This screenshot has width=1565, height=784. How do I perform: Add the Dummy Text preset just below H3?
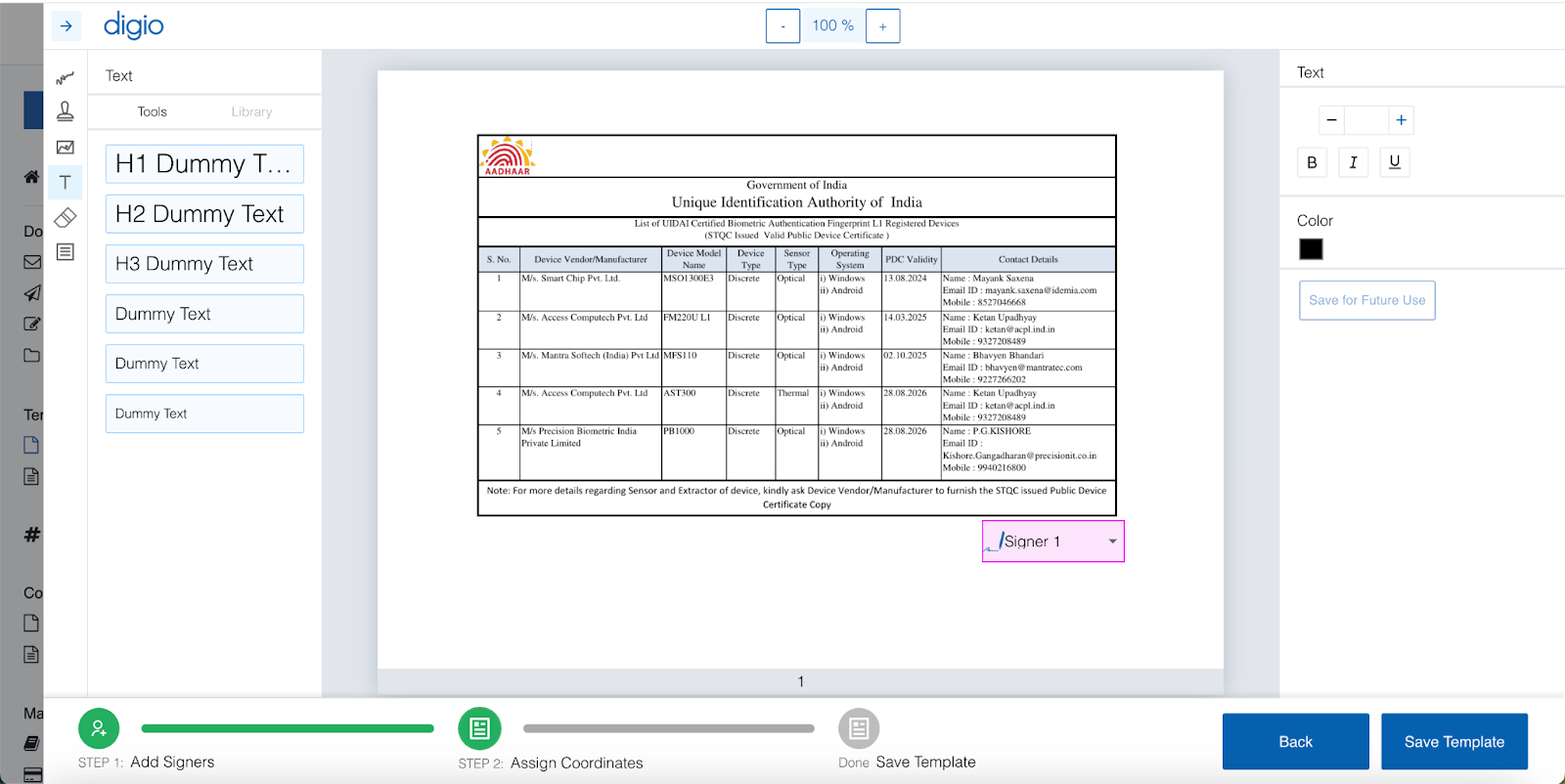204,314
